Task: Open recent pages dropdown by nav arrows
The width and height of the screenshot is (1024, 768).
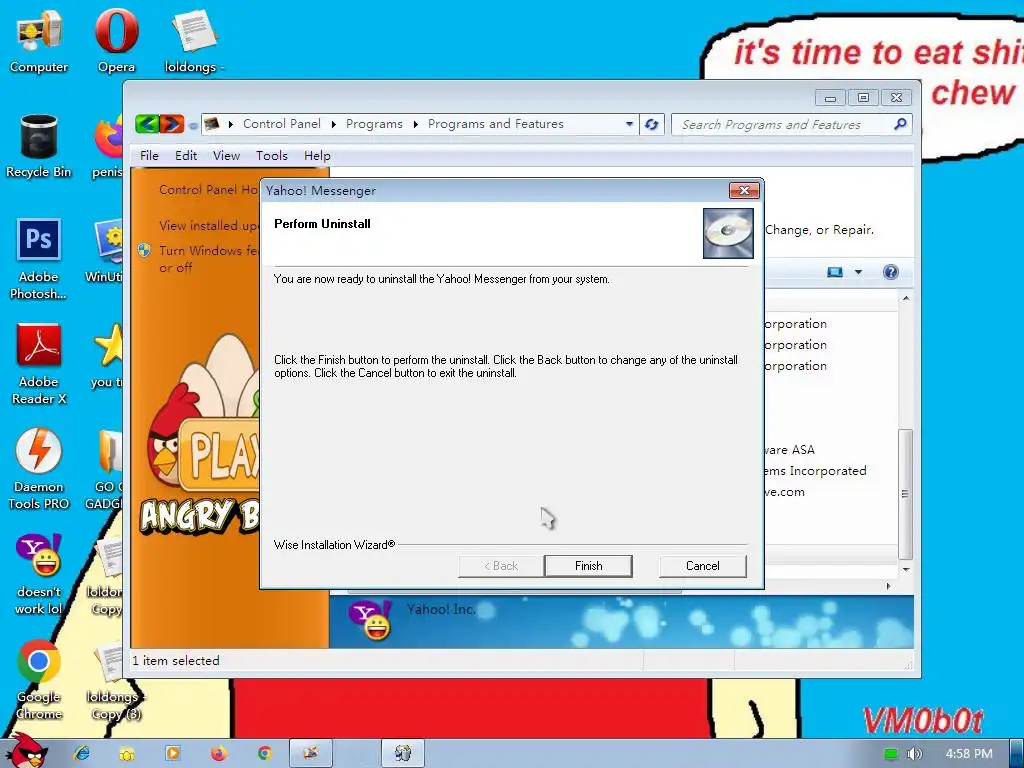Action: [x=193, y=125]
